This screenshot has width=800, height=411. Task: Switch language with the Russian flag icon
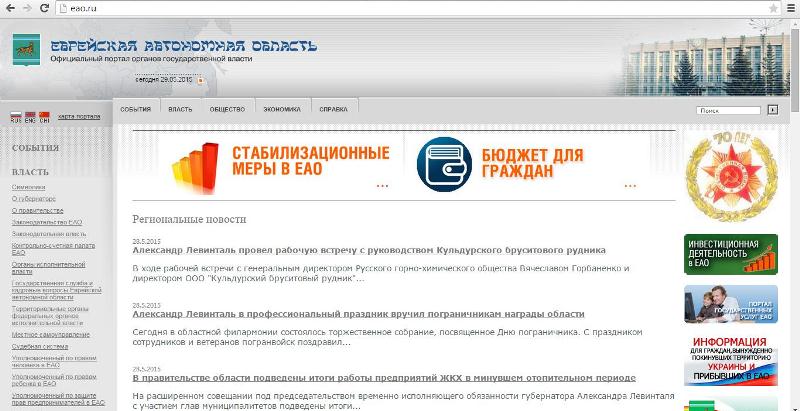pyautogui.click(x=15, y=116)
